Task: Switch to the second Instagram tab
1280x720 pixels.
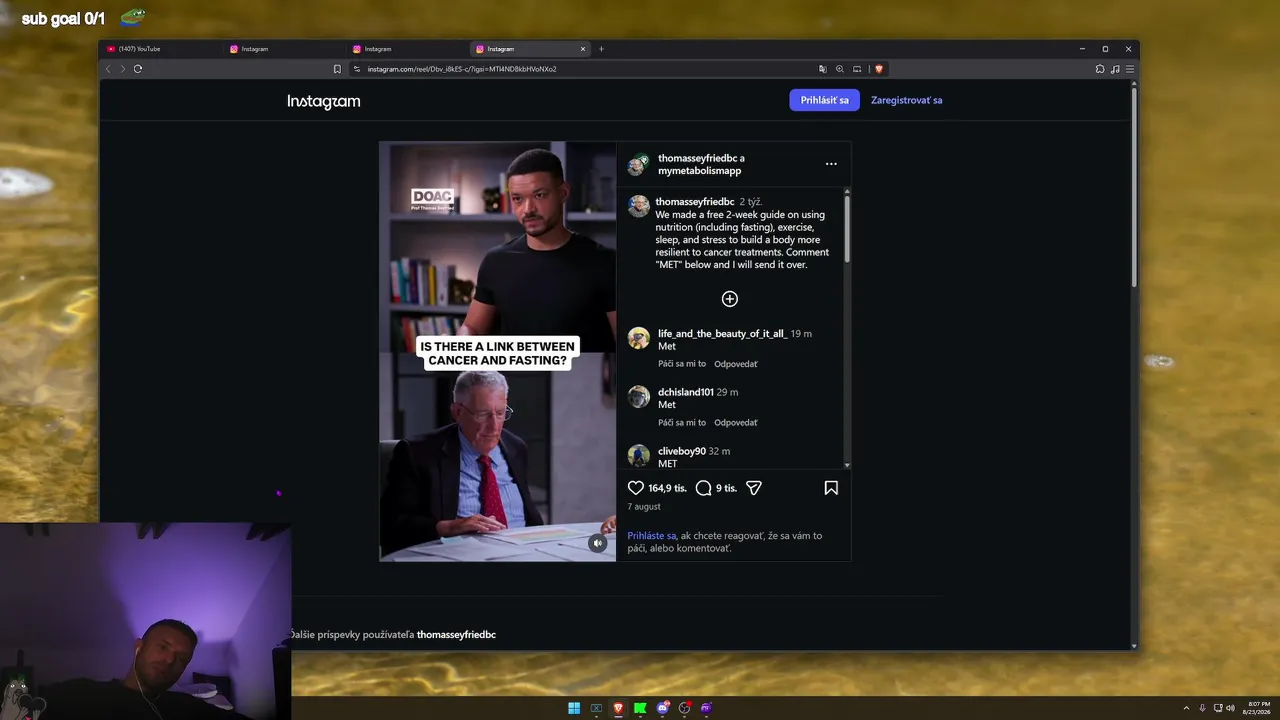Action: [408, 49]
